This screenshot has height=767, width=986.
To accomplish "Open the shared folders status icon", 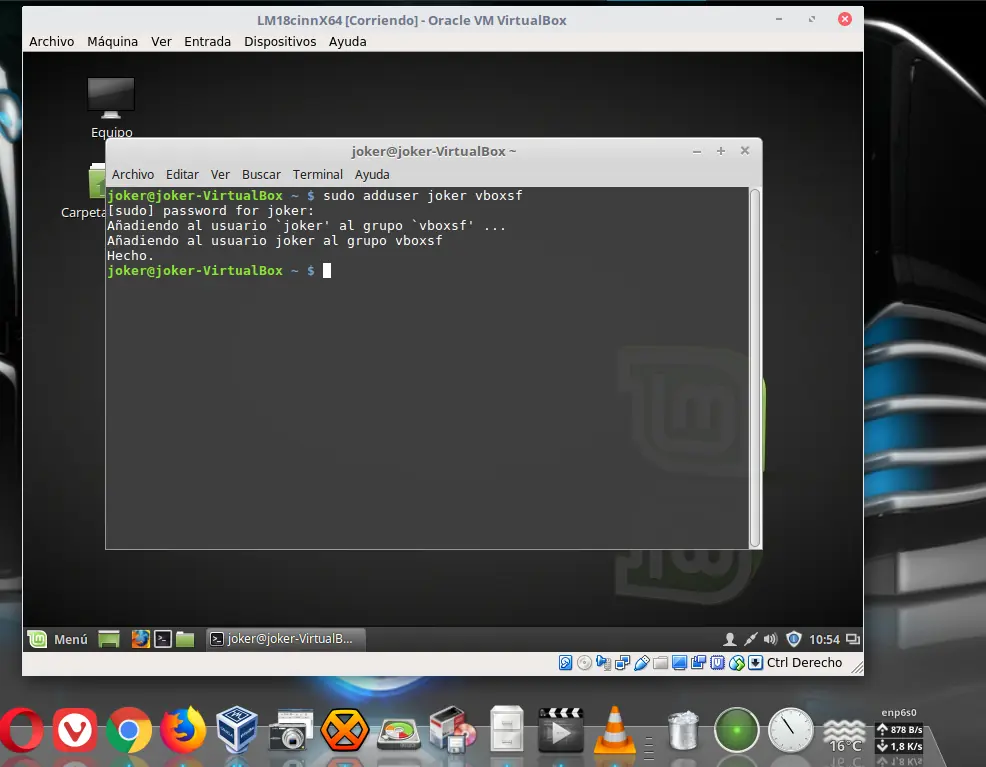I will coord(660,662).
